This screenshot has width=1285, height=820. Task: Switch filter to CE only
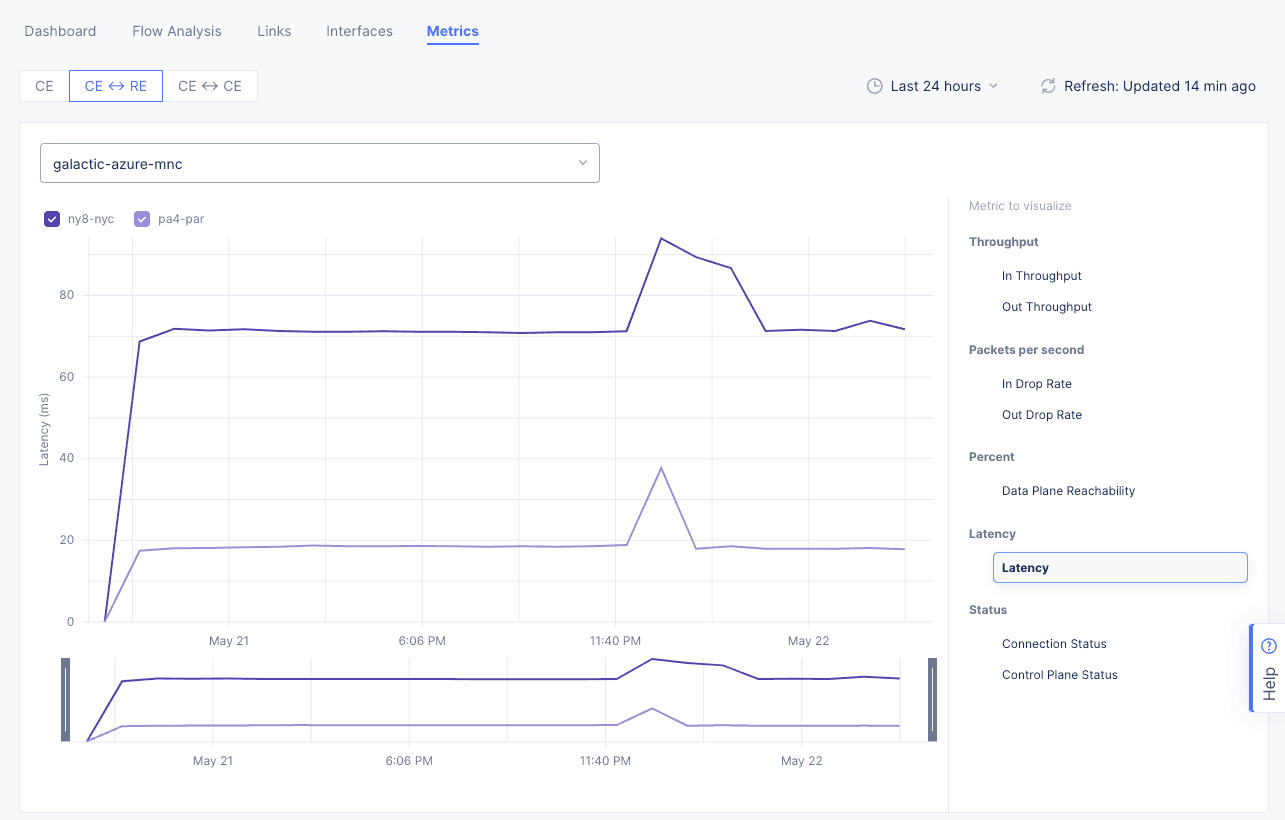pos(43,86)
